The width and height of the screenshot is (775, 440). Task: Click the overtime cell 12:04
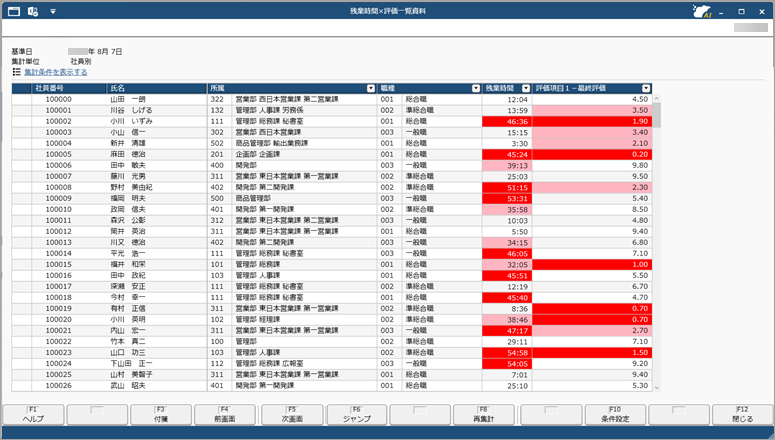507,99
